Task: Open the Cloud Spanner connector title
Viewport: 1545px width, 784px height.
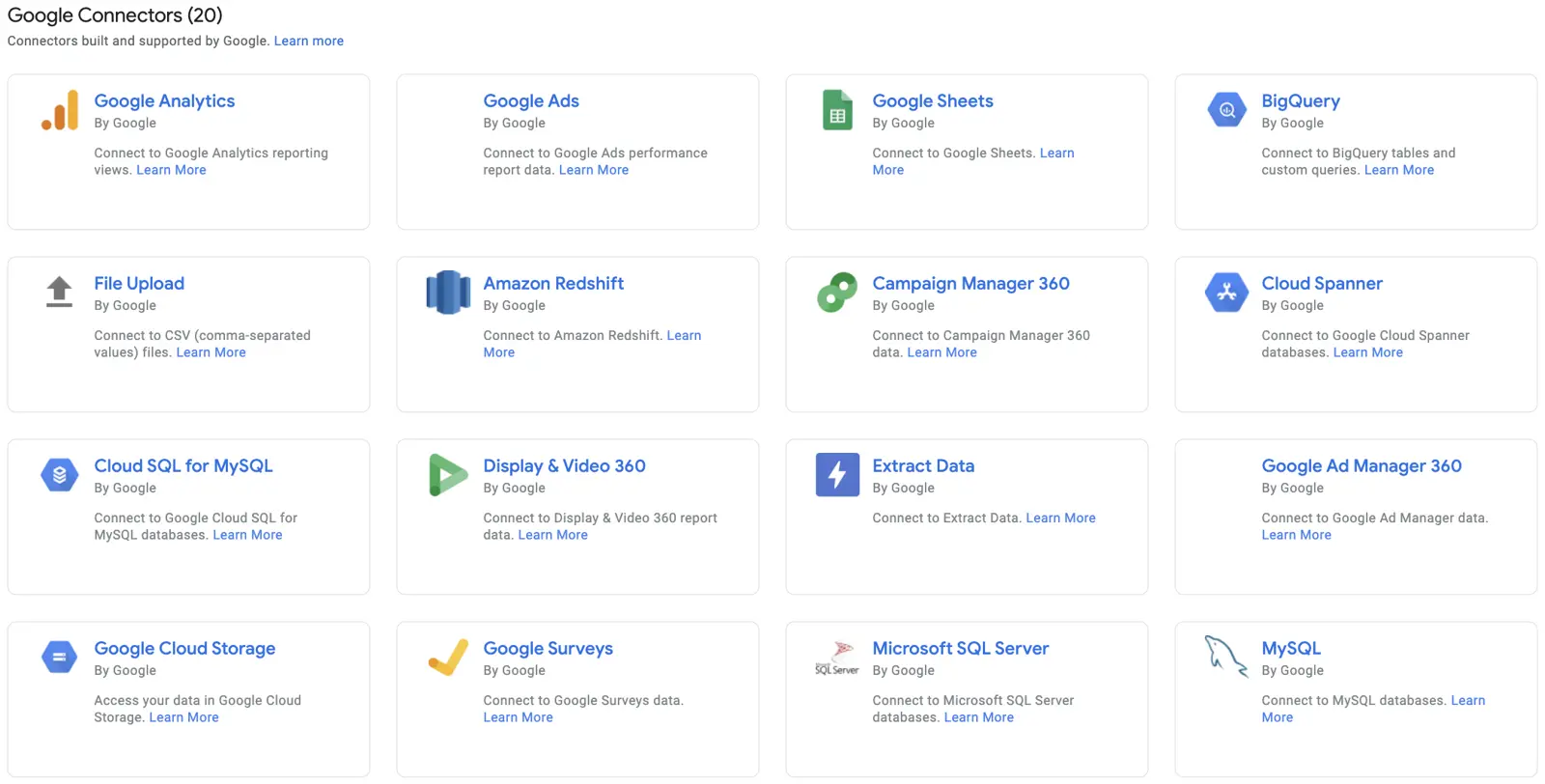Action: [1322, 284]
